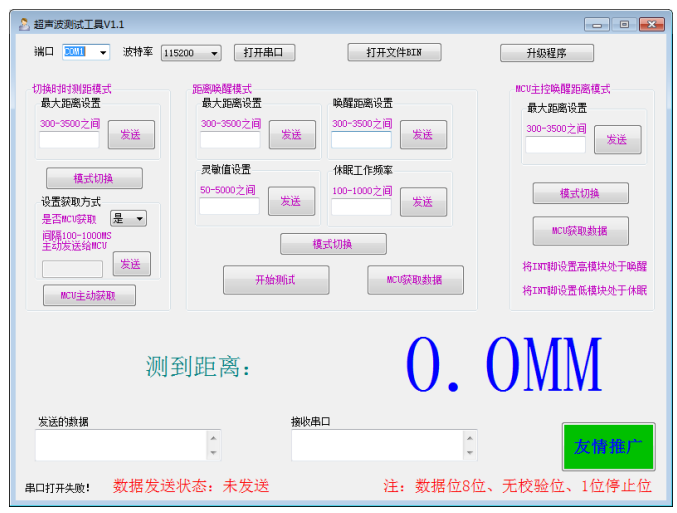Click inside the 接收串口 text area

[377, 445]
